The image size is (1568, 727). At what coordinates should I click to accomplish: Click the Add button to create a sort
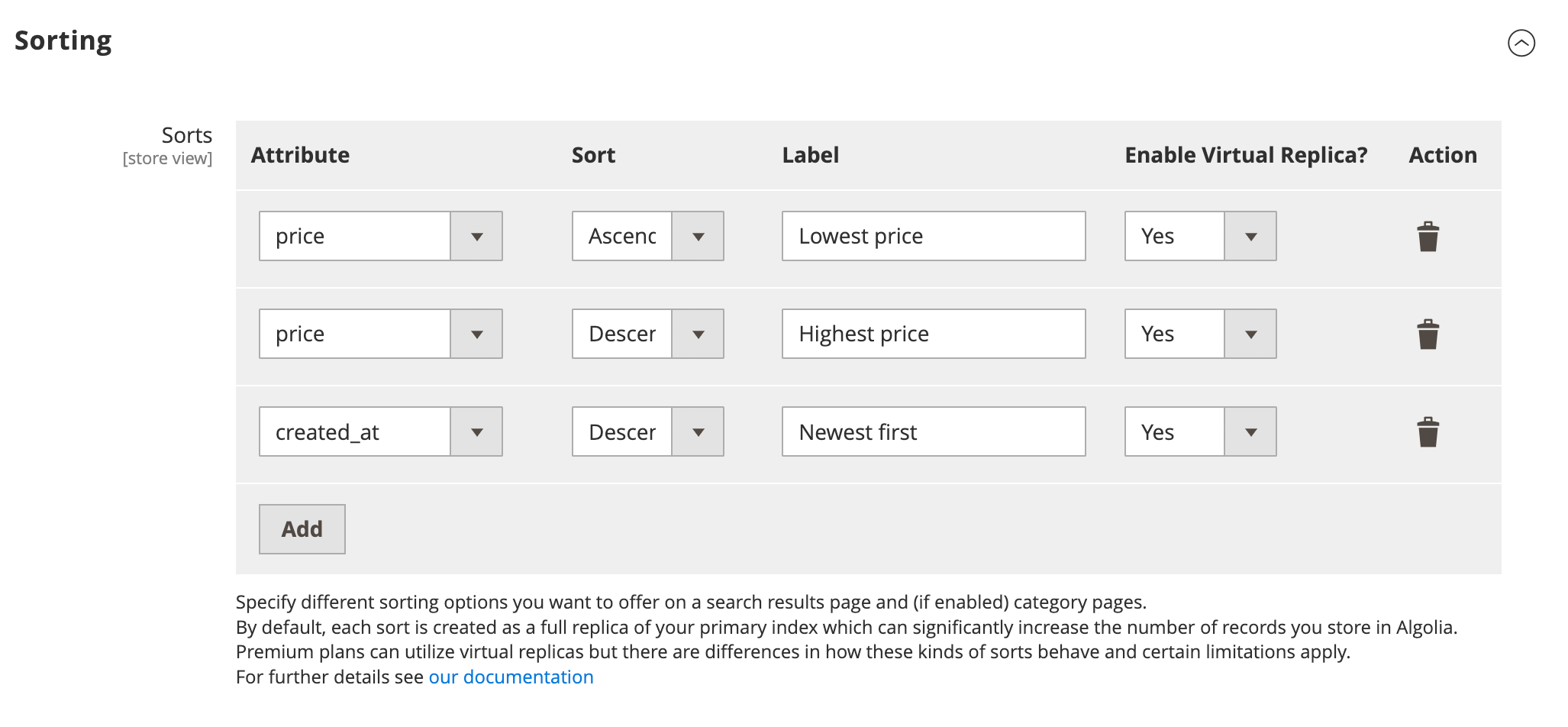pyautogui.click(x=302, y=528)
